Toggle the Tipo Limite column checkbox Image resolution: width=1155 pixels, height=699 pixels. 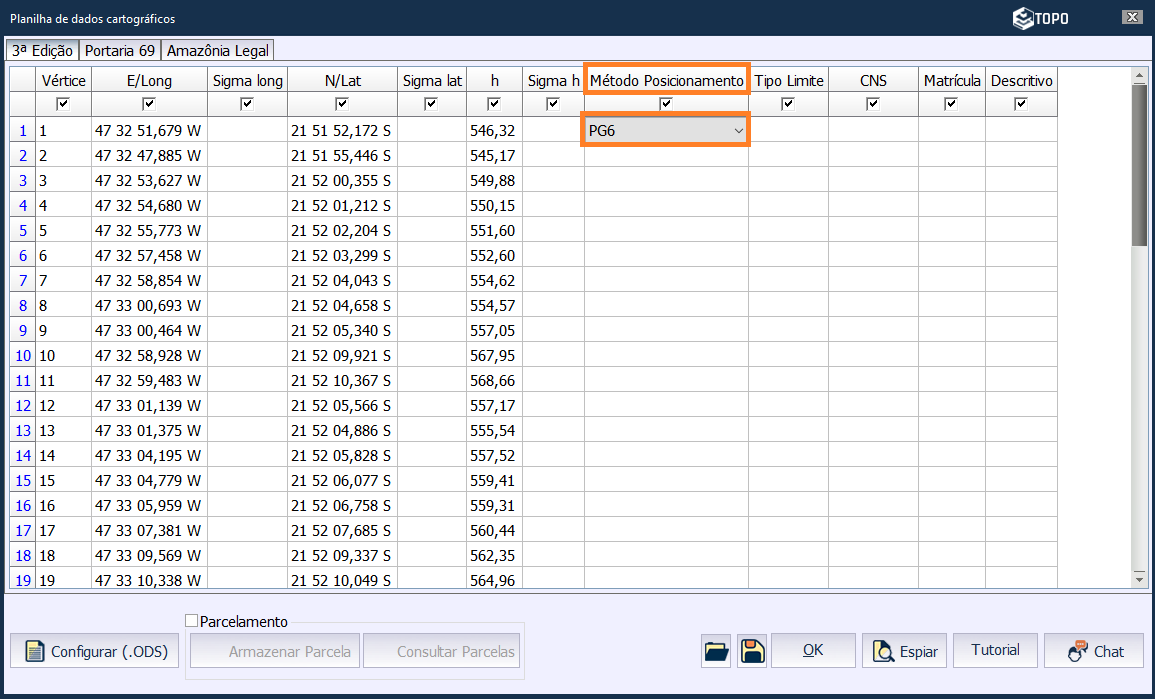788,104
